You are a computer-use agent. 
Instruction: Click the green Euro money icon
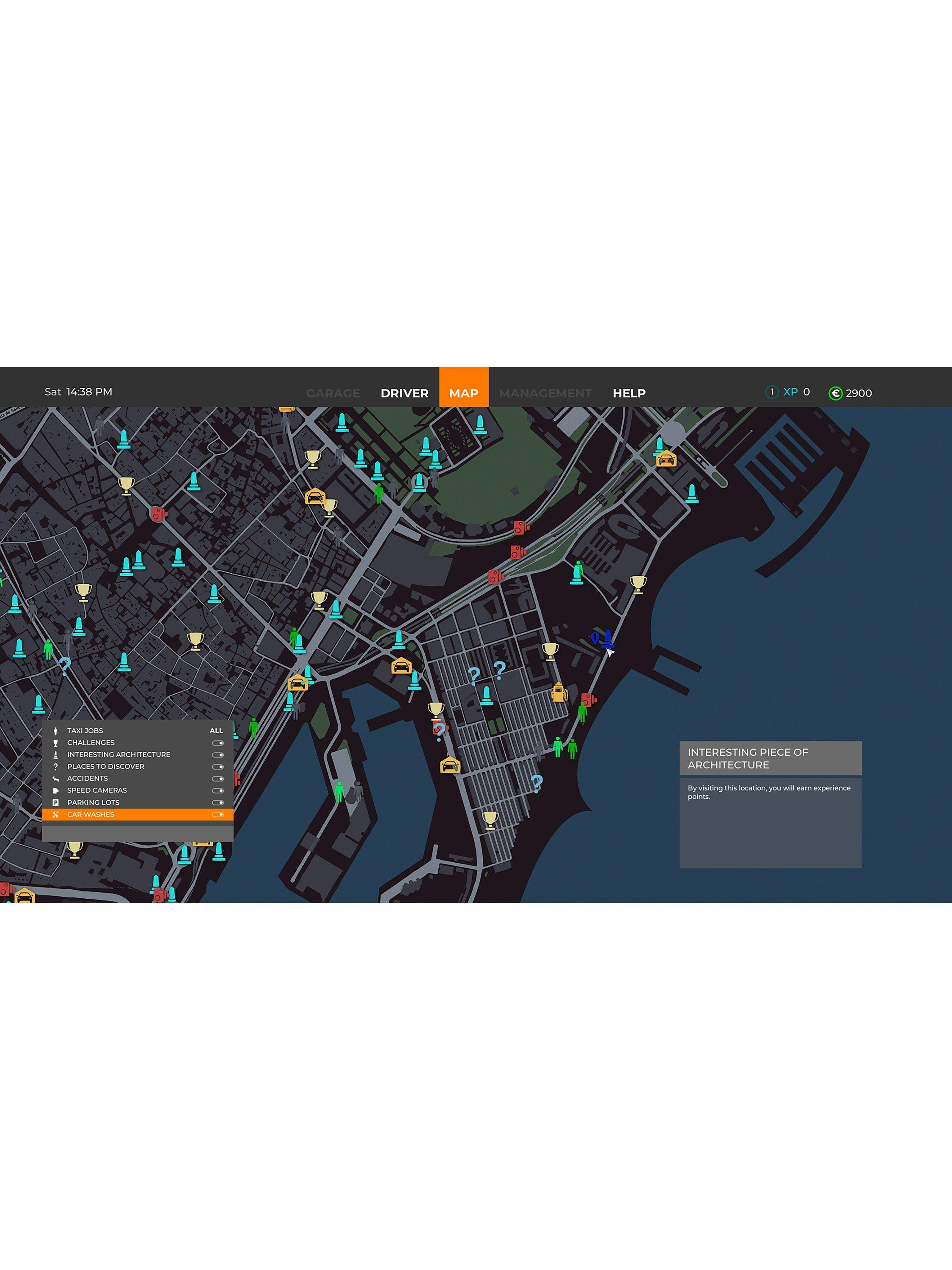pyautogui.click(x=836, y=393)
